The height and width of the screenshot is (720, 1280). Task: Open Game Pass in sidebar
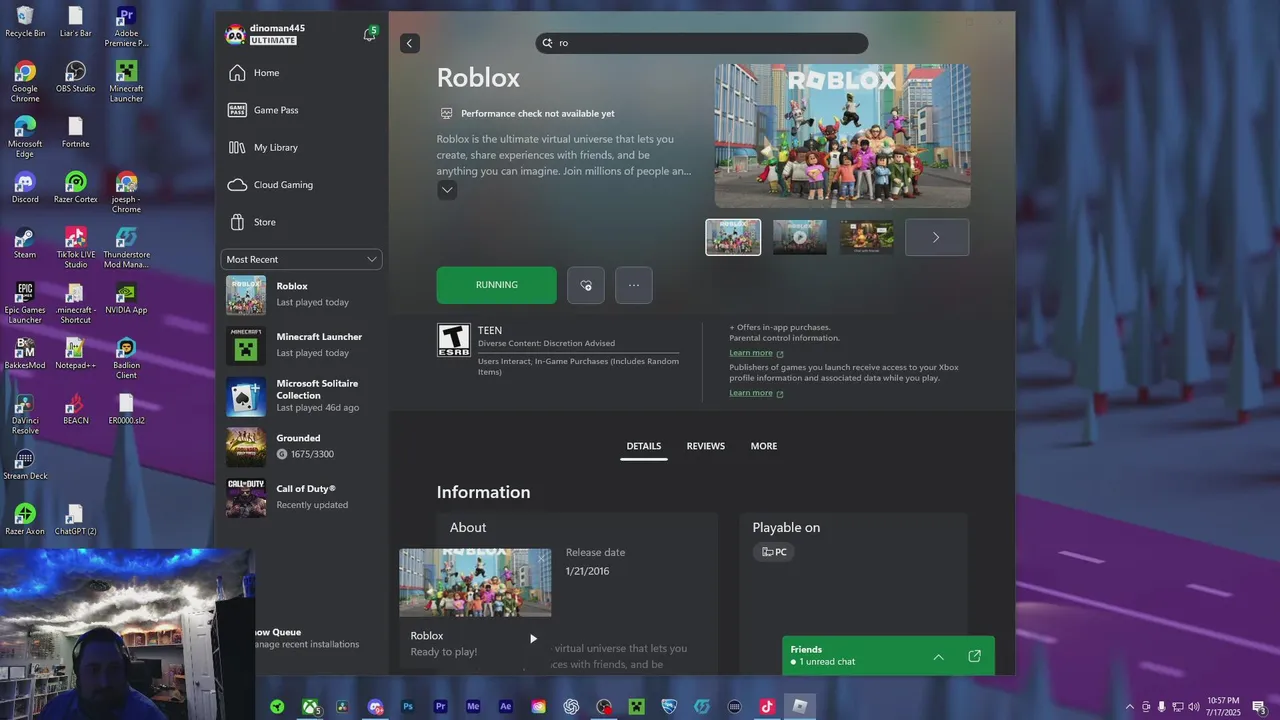point(301,110)
